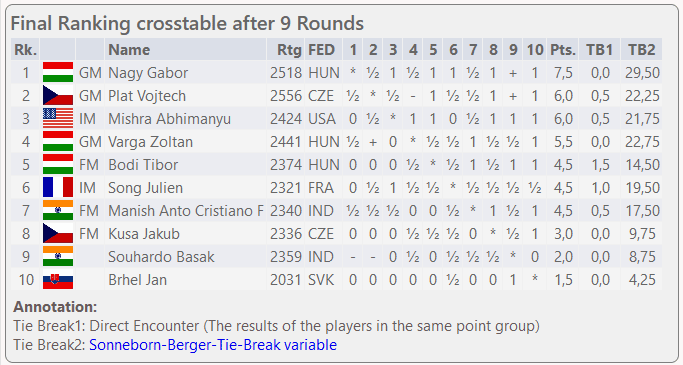Viewport: 683px width, 365px height.
Task: Click Hungarian flag beside Nagy Gabor
Action: coord(58,72)
